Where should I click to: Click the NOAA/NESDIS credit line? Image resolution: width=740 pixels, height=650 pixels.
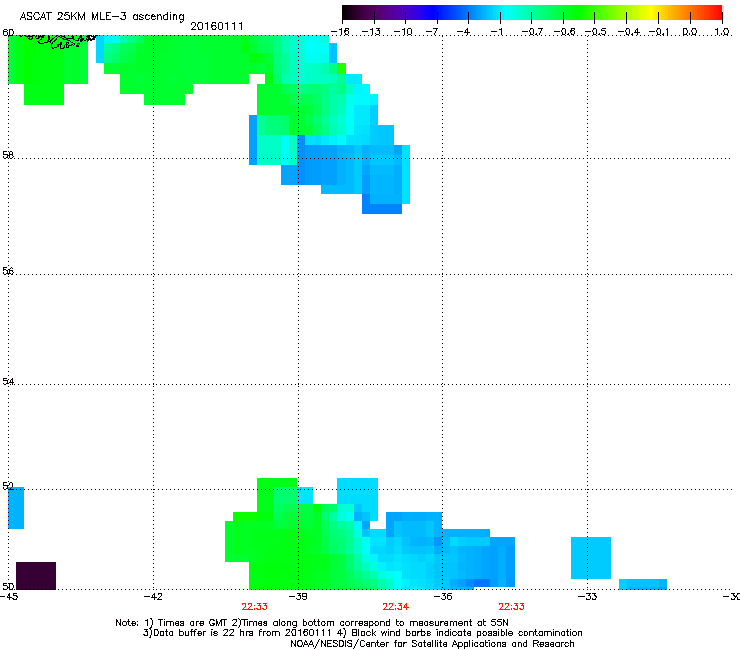point(432,644)
